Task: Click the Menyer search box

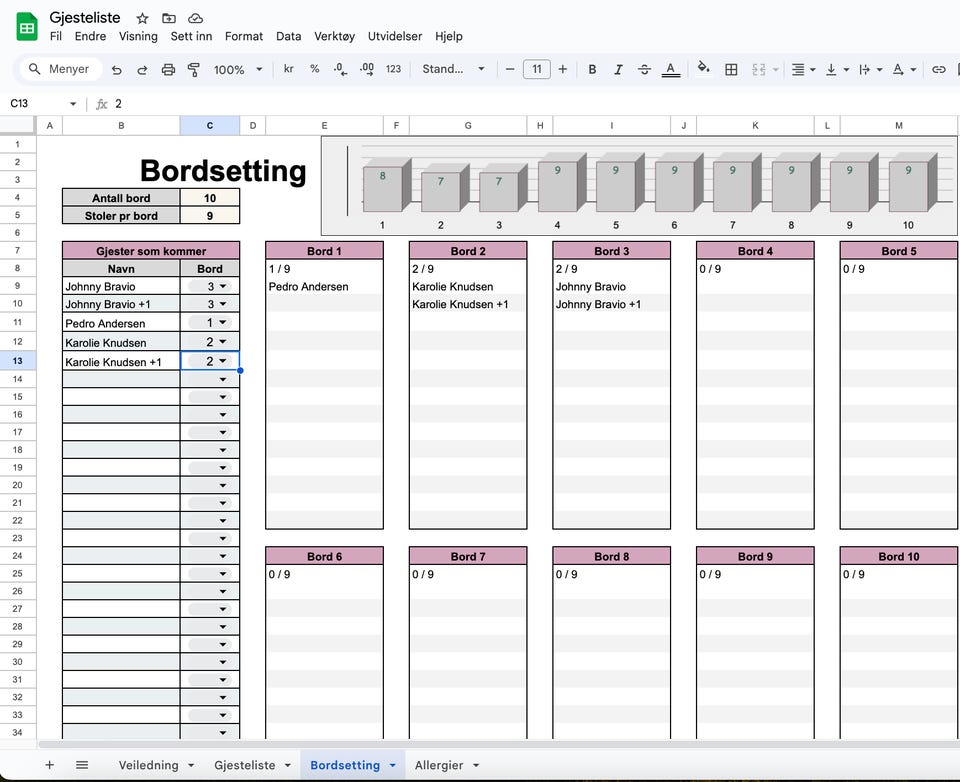Action: coord(60,70)
